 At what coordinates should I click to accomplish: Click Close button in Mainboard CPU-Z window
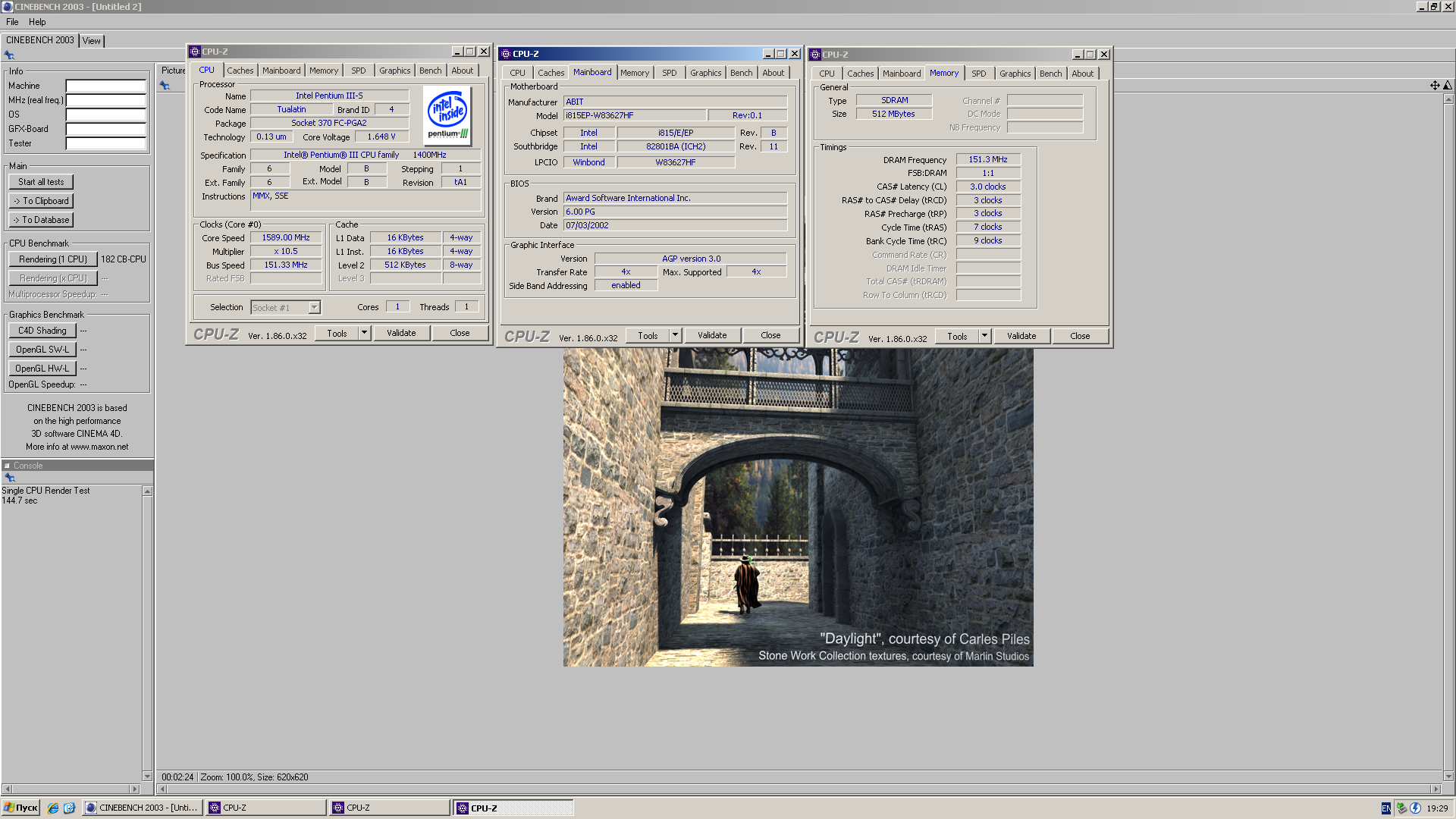pos(770,335)
